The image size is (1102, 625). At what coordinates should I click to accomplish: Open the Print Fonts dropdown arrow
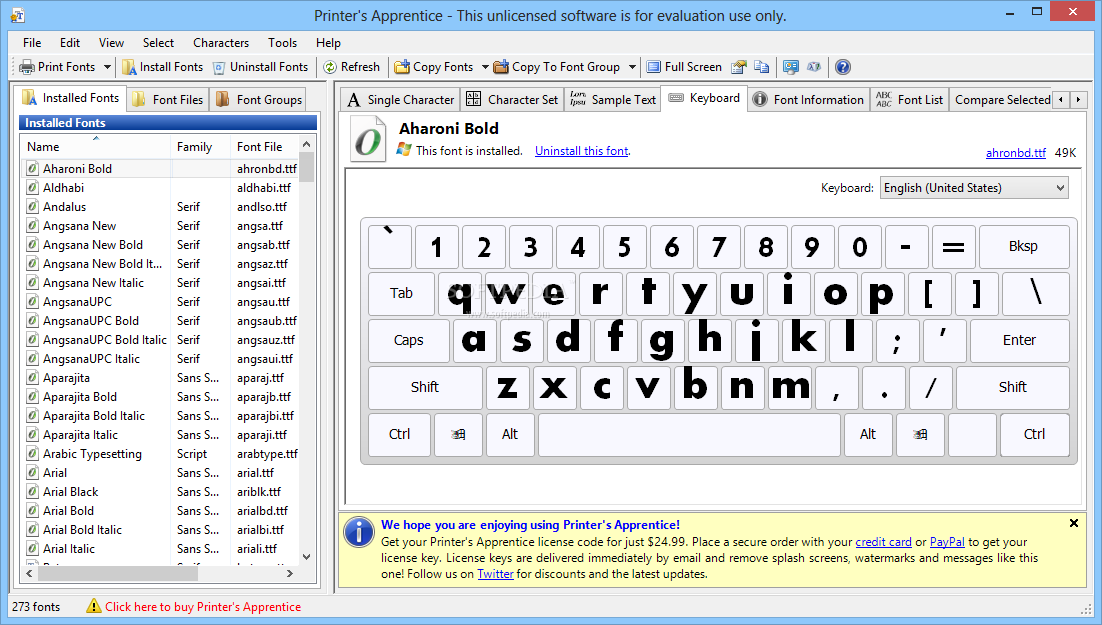pos(107,67)
